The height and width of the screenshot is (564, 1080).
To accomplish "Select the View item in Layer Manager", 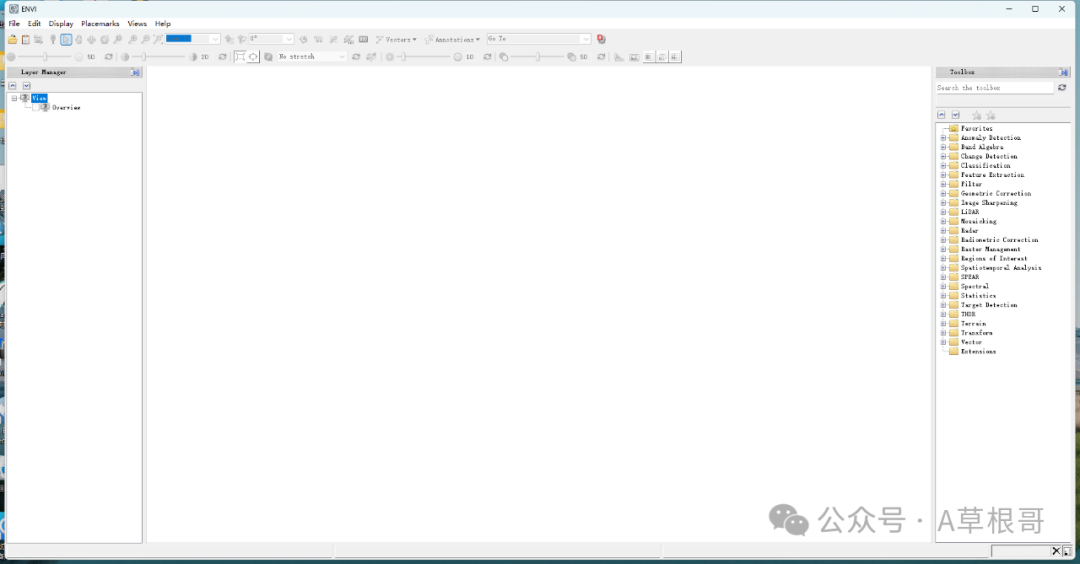I will 39,98.
